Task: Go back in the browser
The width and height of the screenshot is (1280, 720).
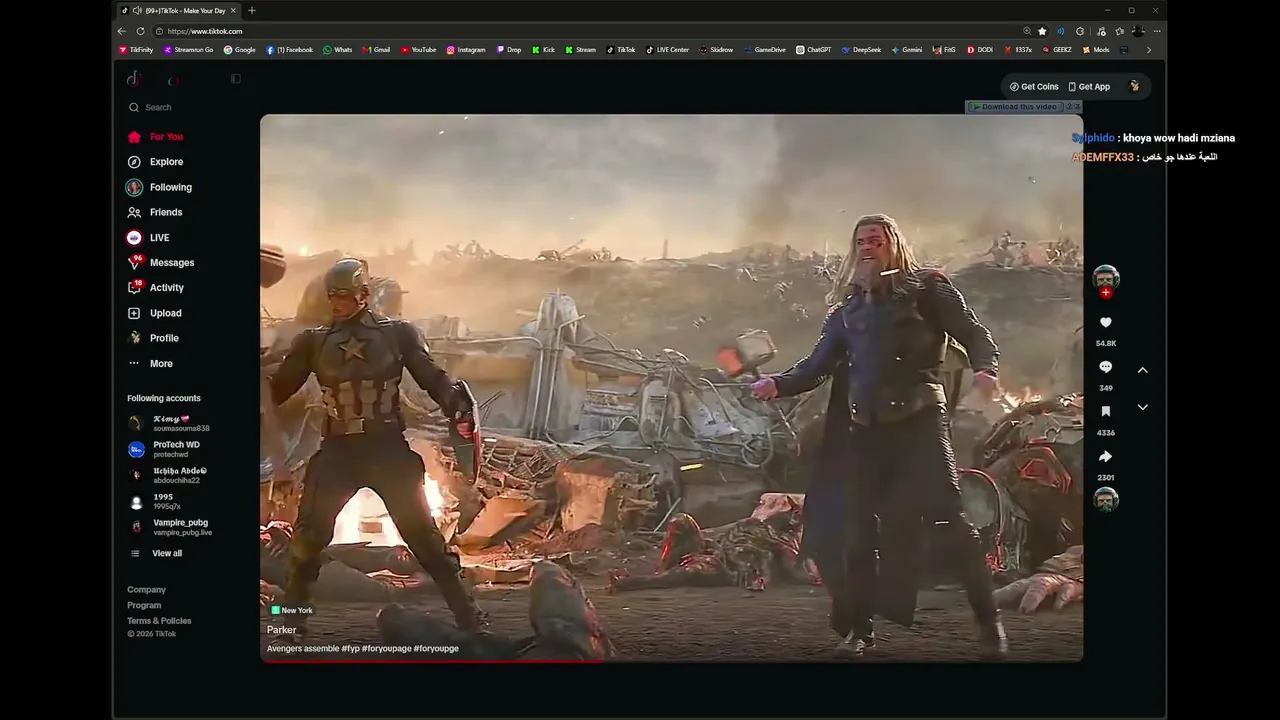Action: [122, 31]
